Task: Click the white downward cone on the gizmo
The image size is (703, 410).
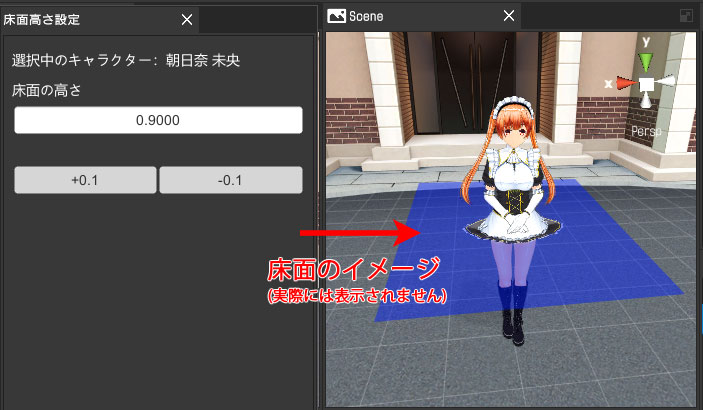Action: (x=647, y=101)
